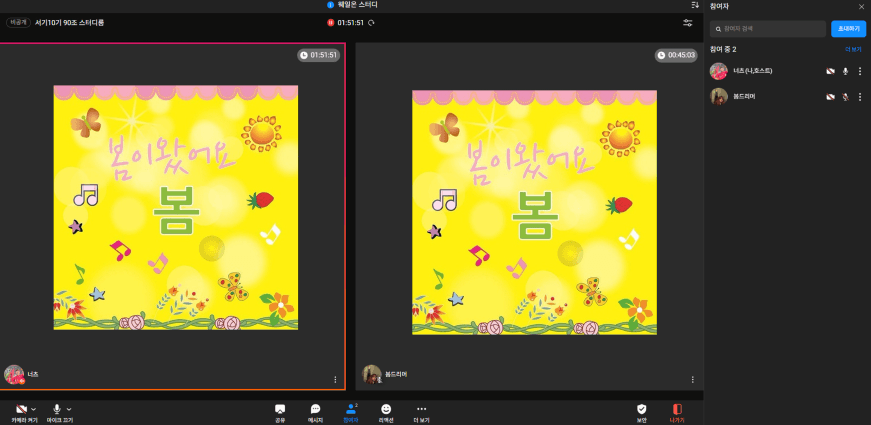Screen dimensions: 871x425
Task: Click participant name 봄드리머 in list
Action: click(744, 97)
